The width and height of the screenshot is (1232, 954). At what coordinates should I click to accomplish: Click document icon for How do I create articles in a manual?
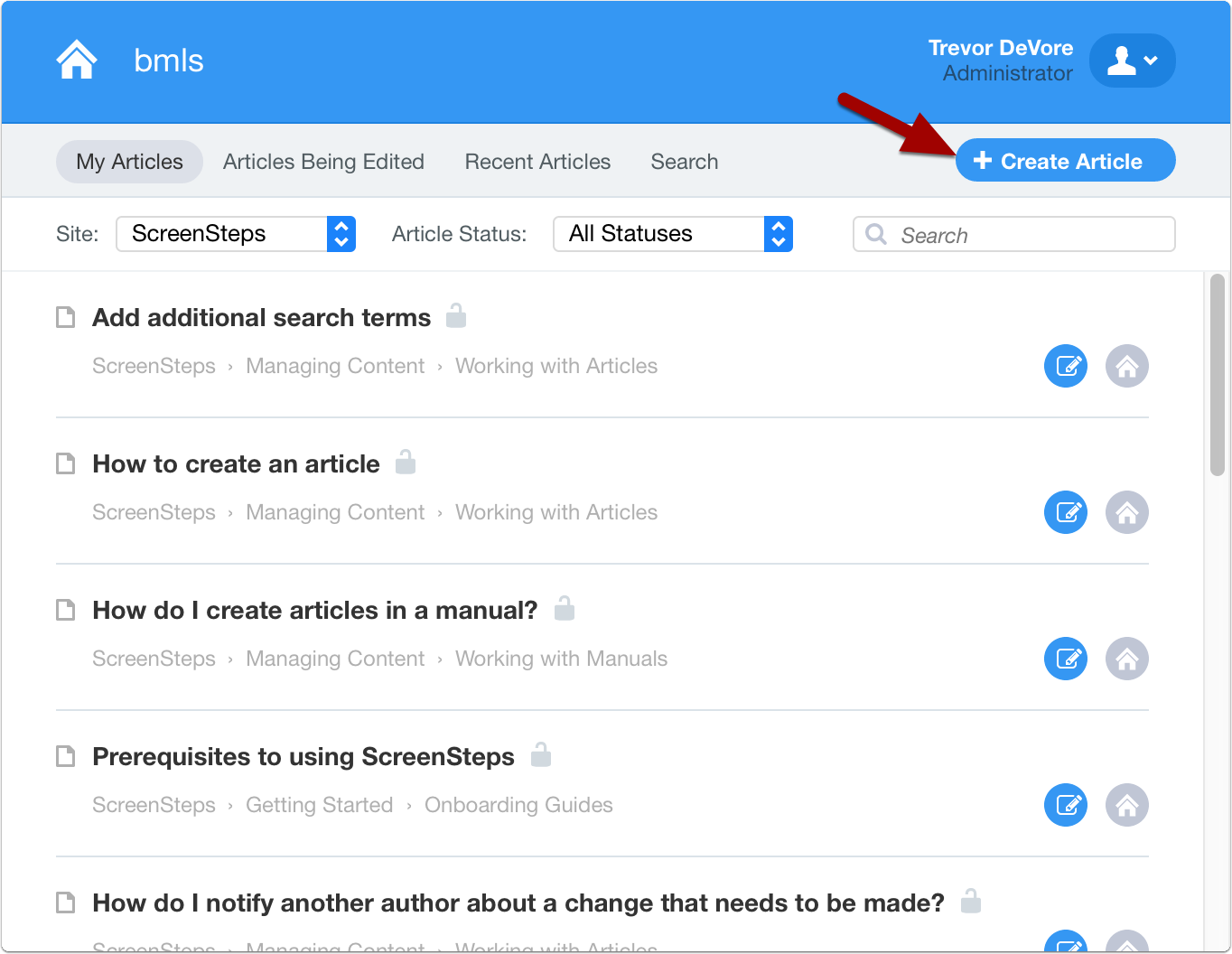pos(66,610)
